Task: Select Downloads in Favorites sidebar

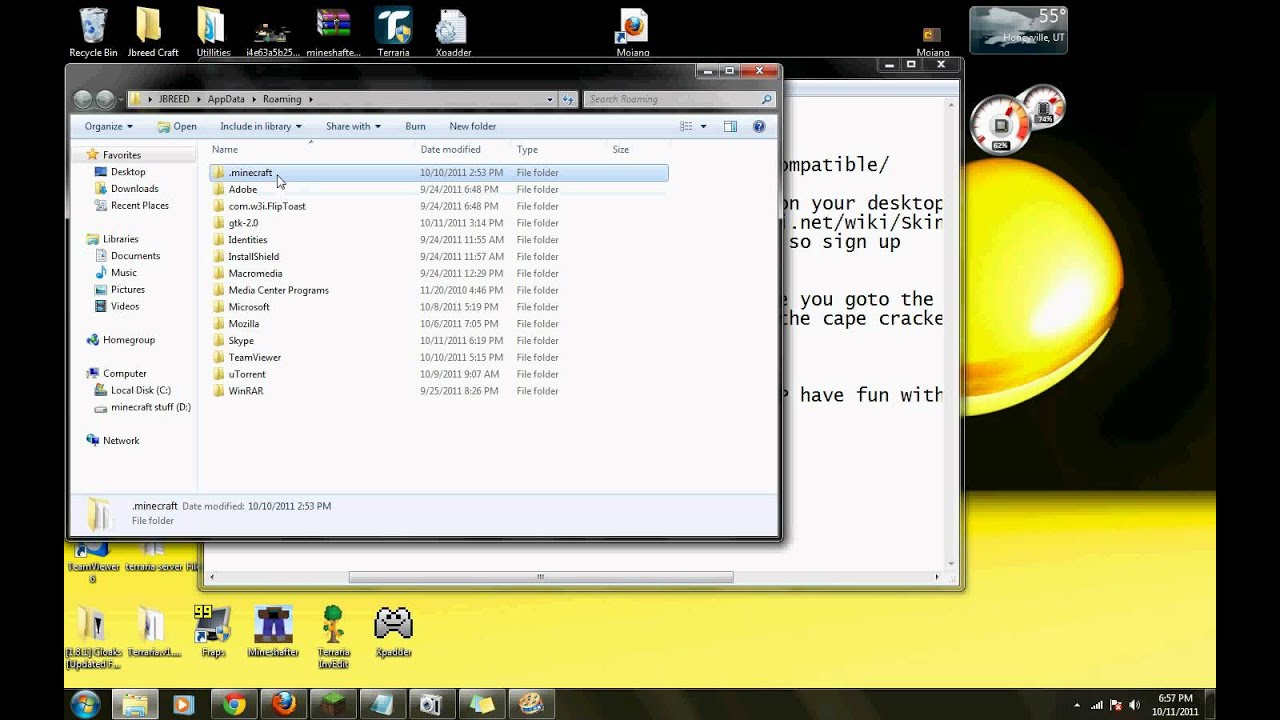Action: [134, 189]
